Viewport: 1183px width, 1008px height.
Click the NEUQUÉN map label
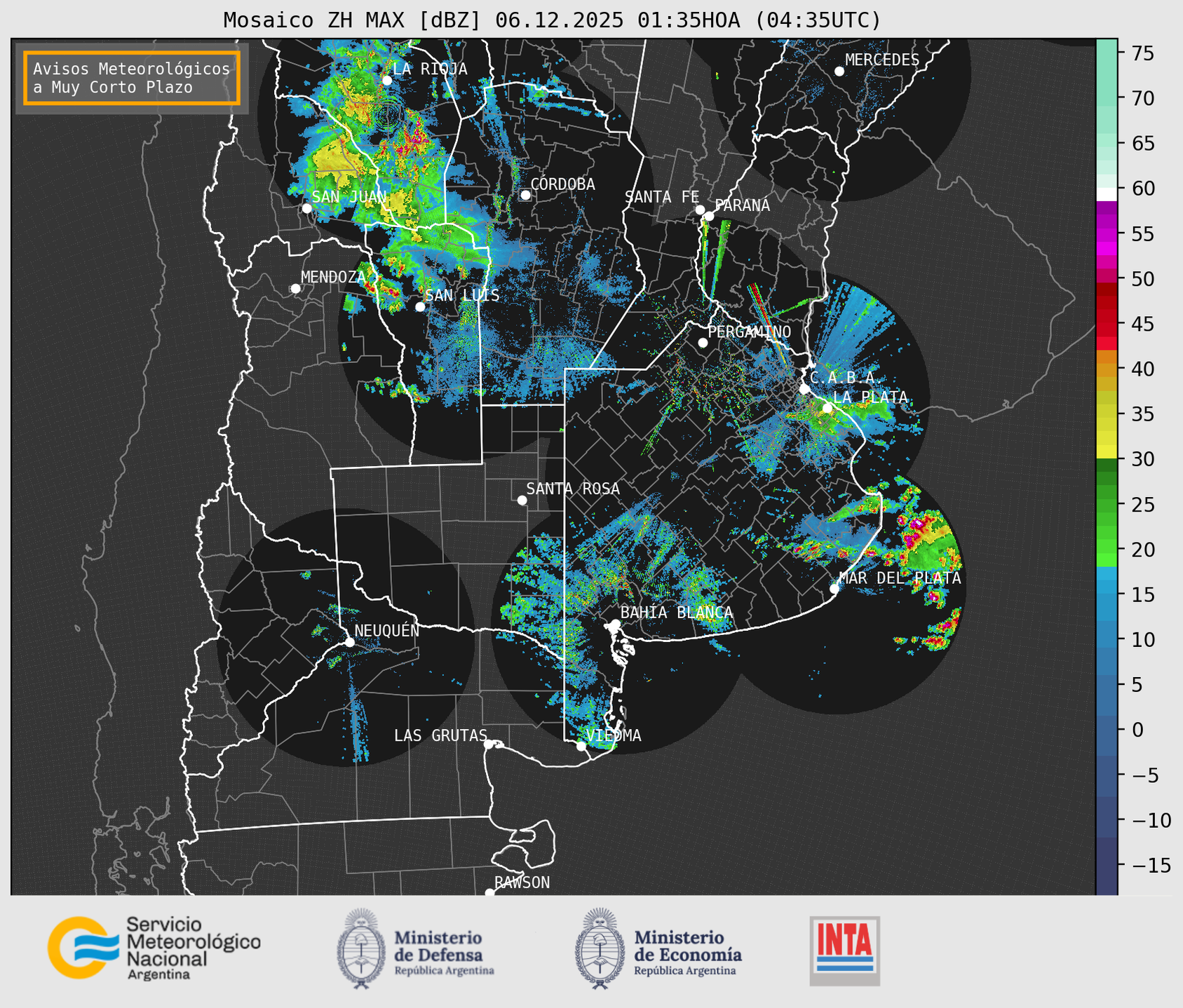point(387,630)
